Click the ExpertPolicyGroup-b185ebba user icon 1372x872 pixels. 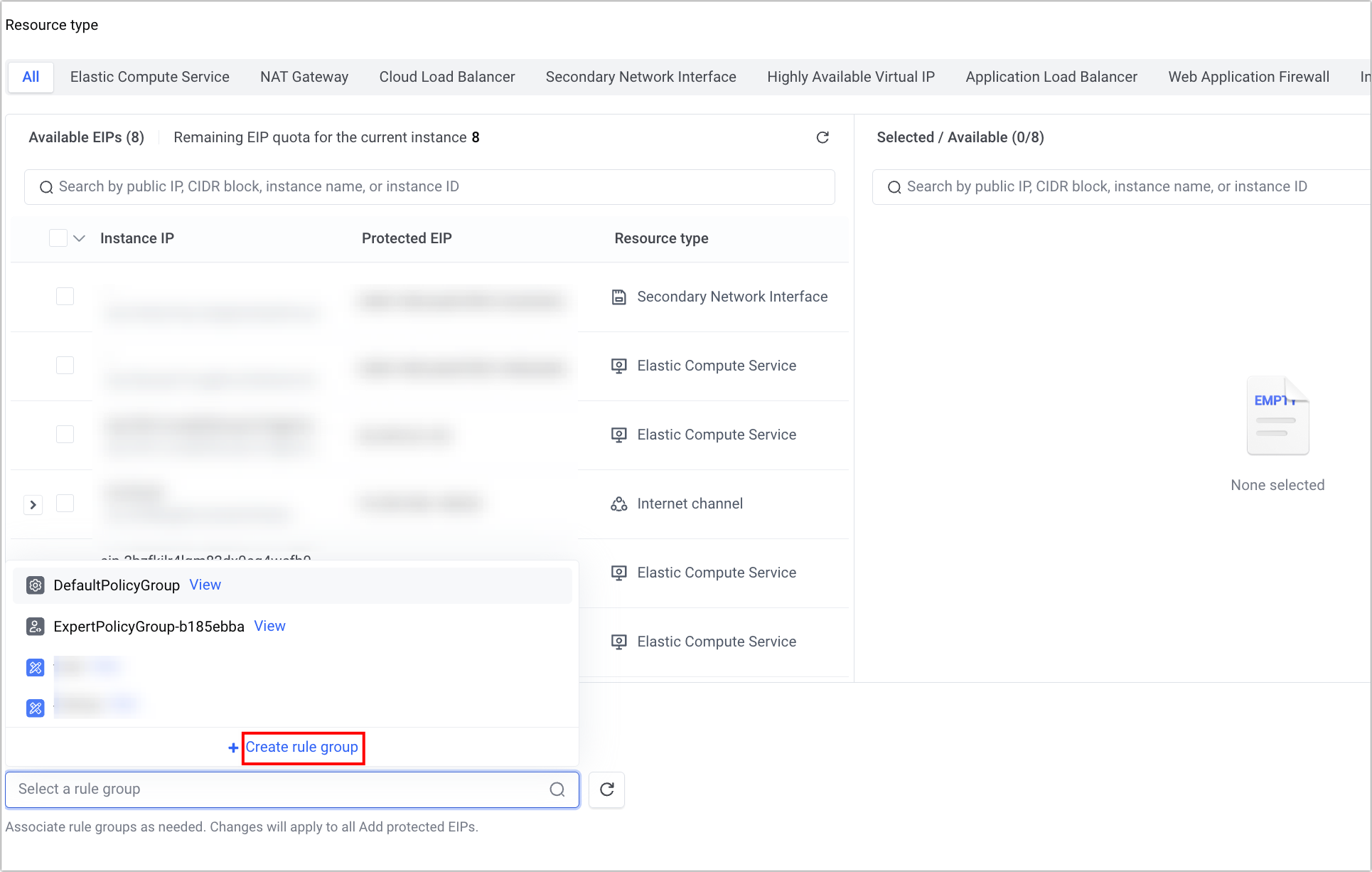point(36,627)
